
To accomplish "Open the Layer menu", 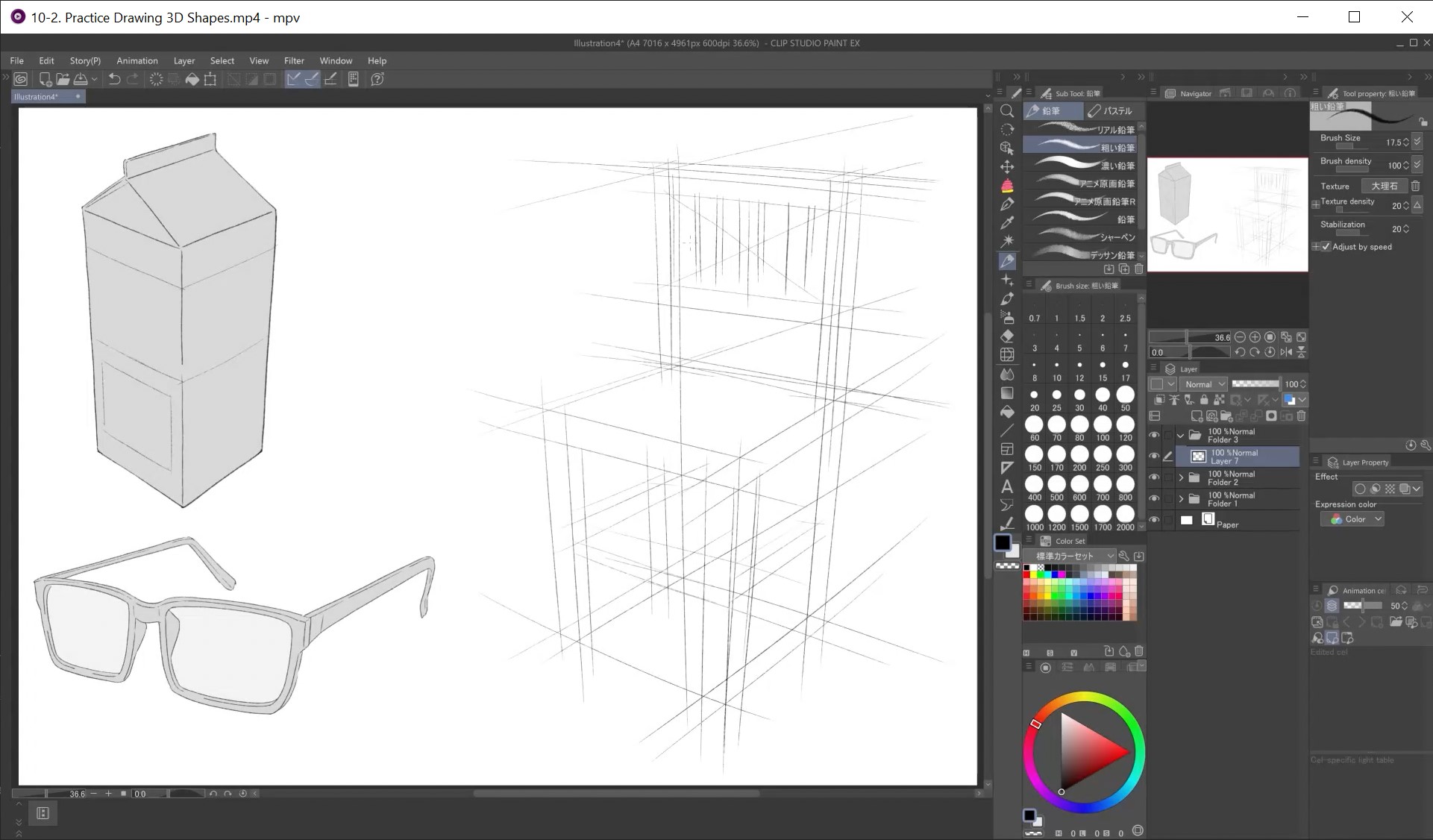I will coord(184,60).
